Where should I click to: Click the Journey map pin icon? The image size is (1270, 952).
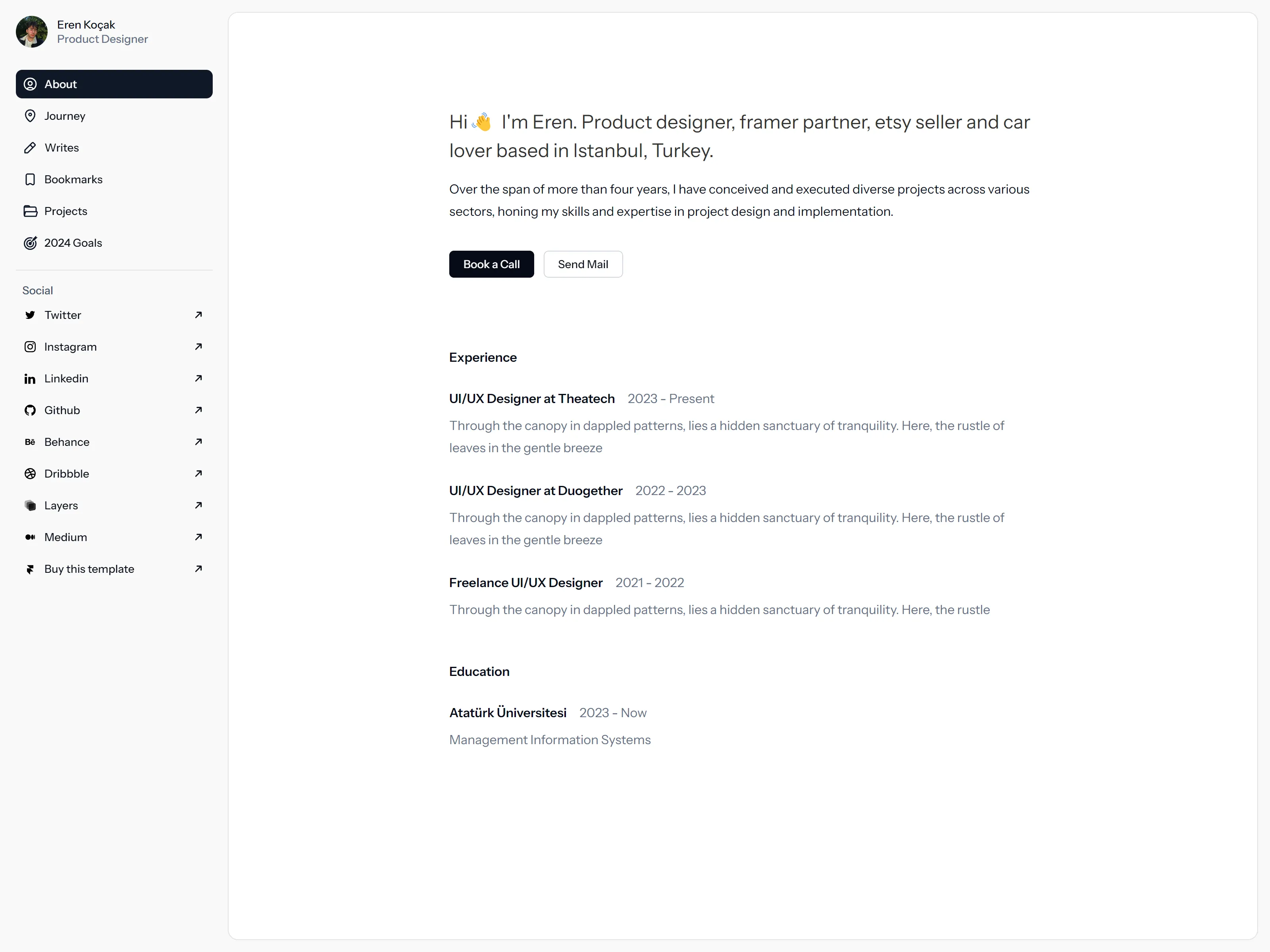point(30,116)
